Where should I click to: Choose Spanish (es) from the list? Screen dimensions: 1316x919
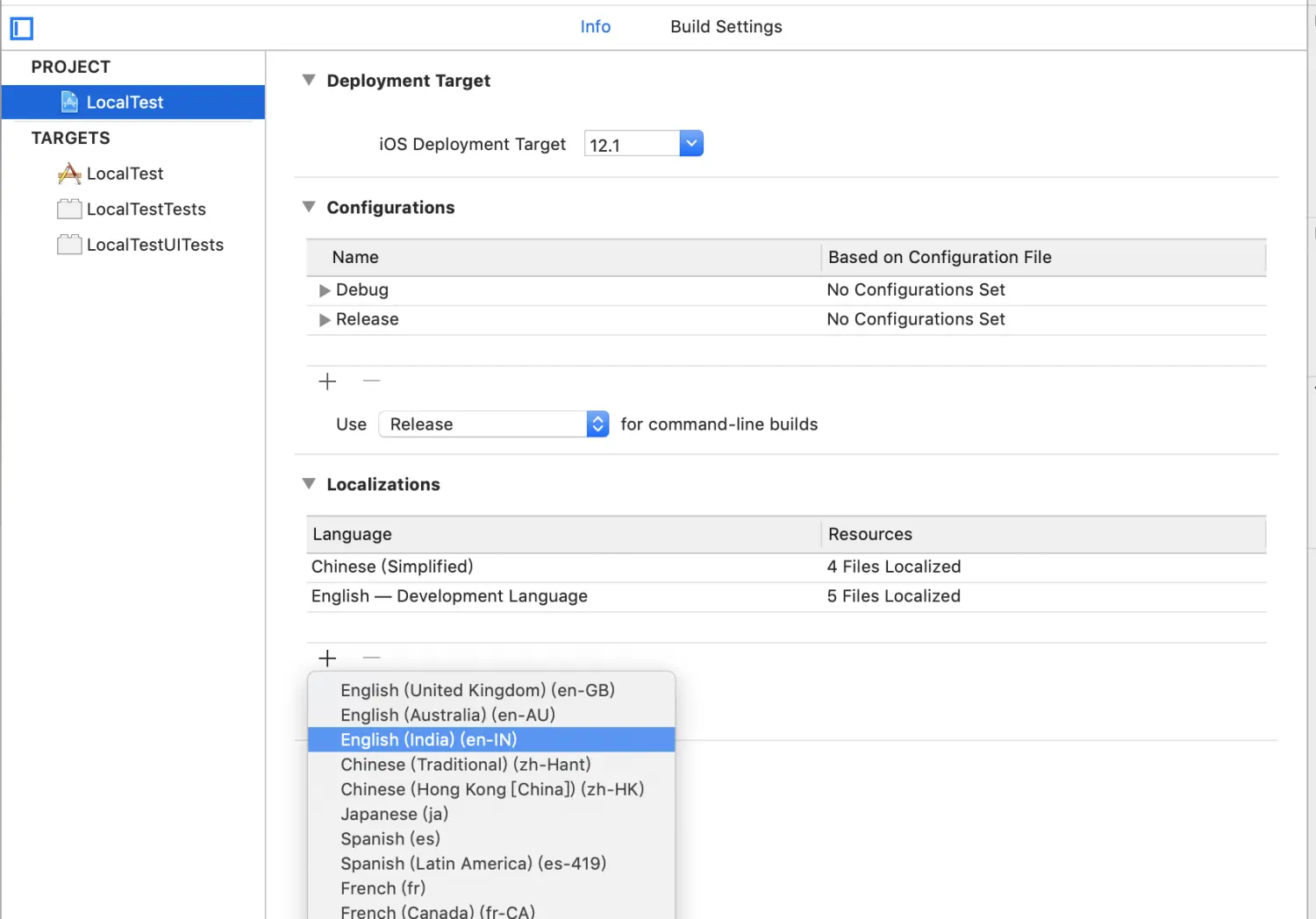[x=491, y=838]
